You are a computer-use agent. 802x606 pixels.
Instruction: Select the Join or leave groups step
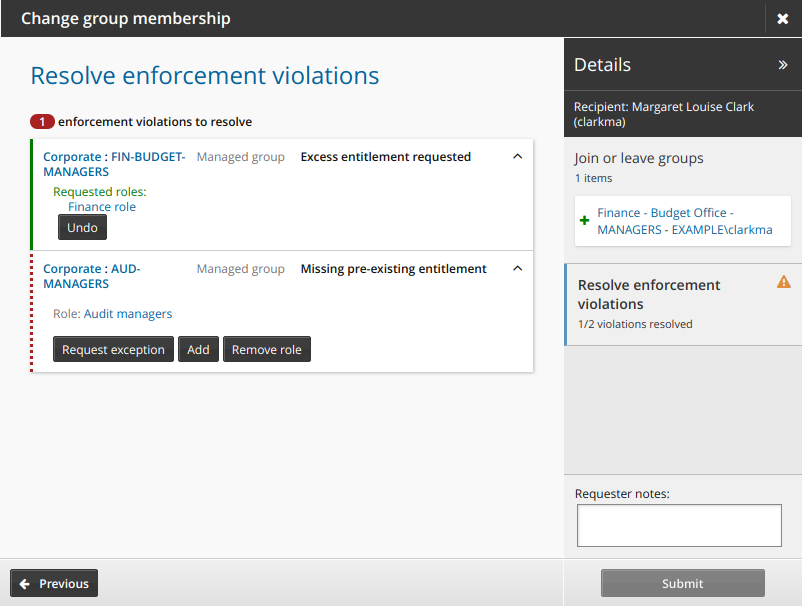639,158
